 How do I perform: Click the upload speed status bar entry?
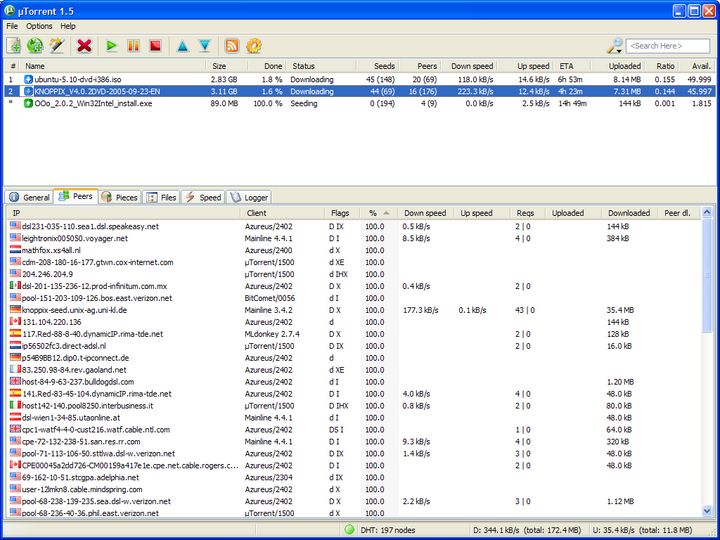(642, 530)
